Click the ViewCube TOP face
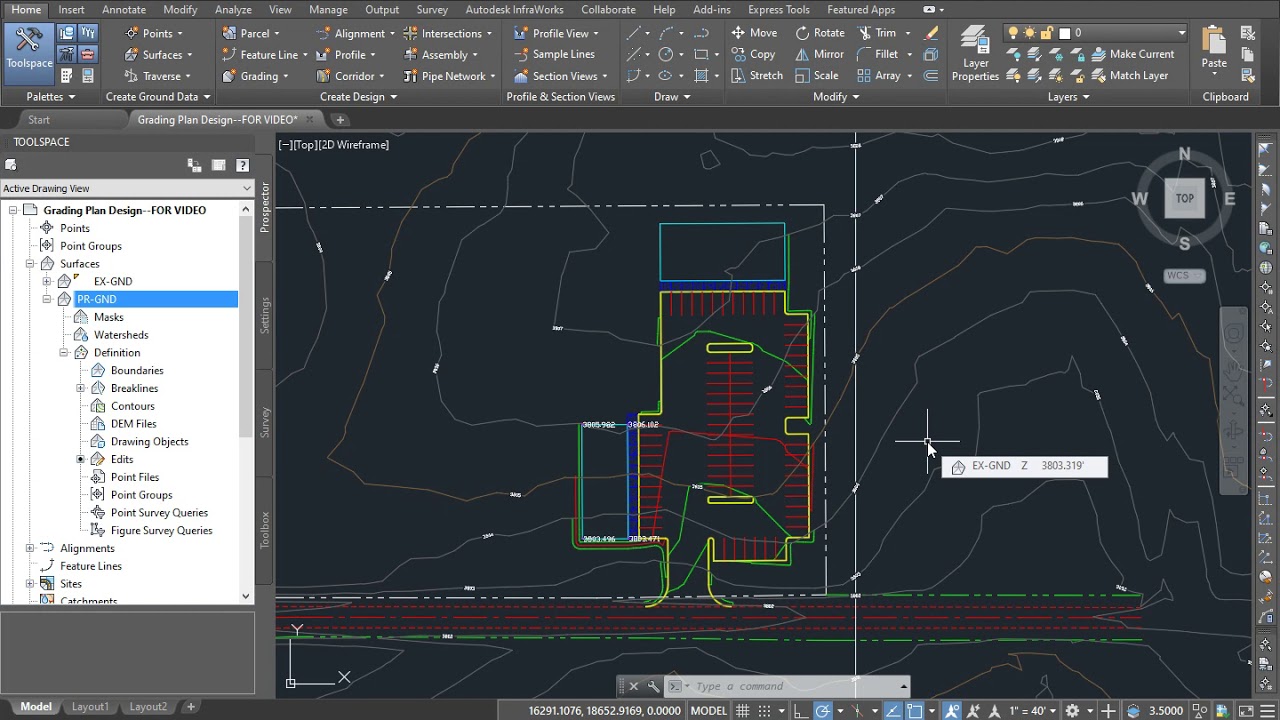Screen dimensions: 1280x720 tap(1185, 198)
